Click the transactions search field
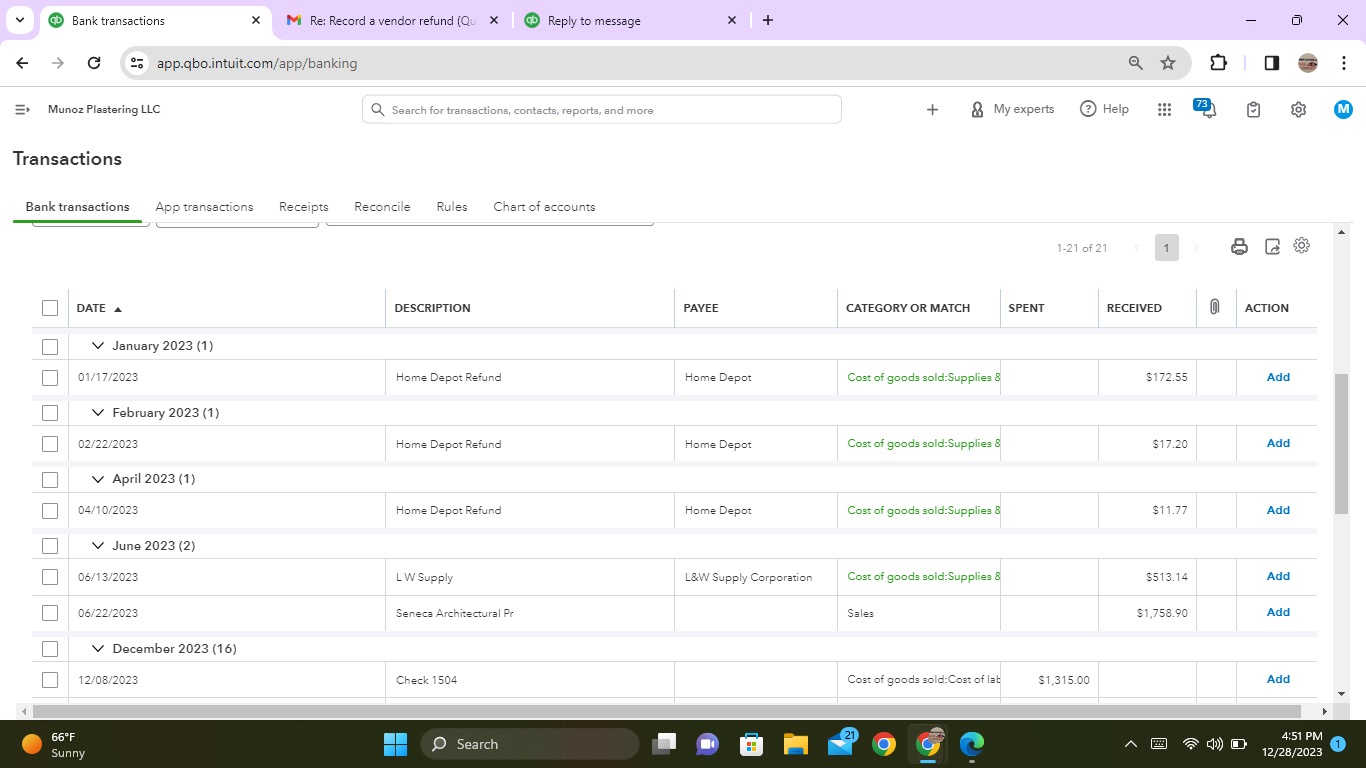The width and height of the screenshot is (1366, 768). pyautogui.click(x=600, y=109)
